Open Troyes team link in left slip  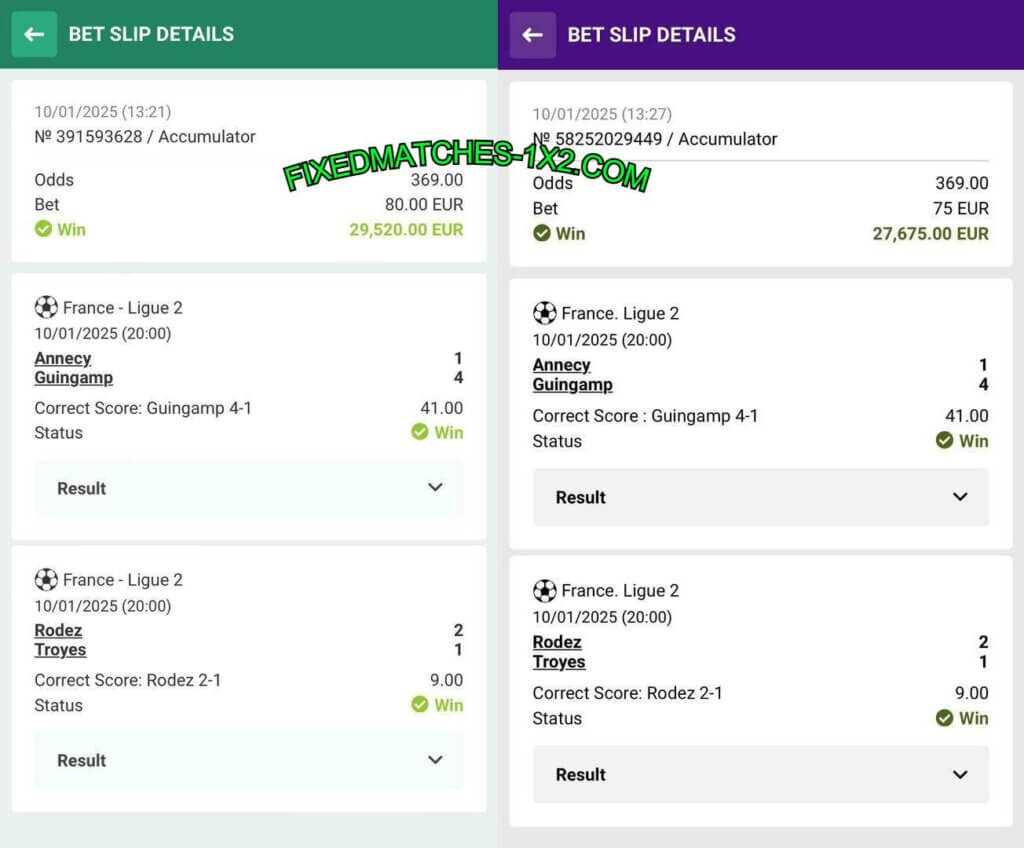click(x=60, y=650)
